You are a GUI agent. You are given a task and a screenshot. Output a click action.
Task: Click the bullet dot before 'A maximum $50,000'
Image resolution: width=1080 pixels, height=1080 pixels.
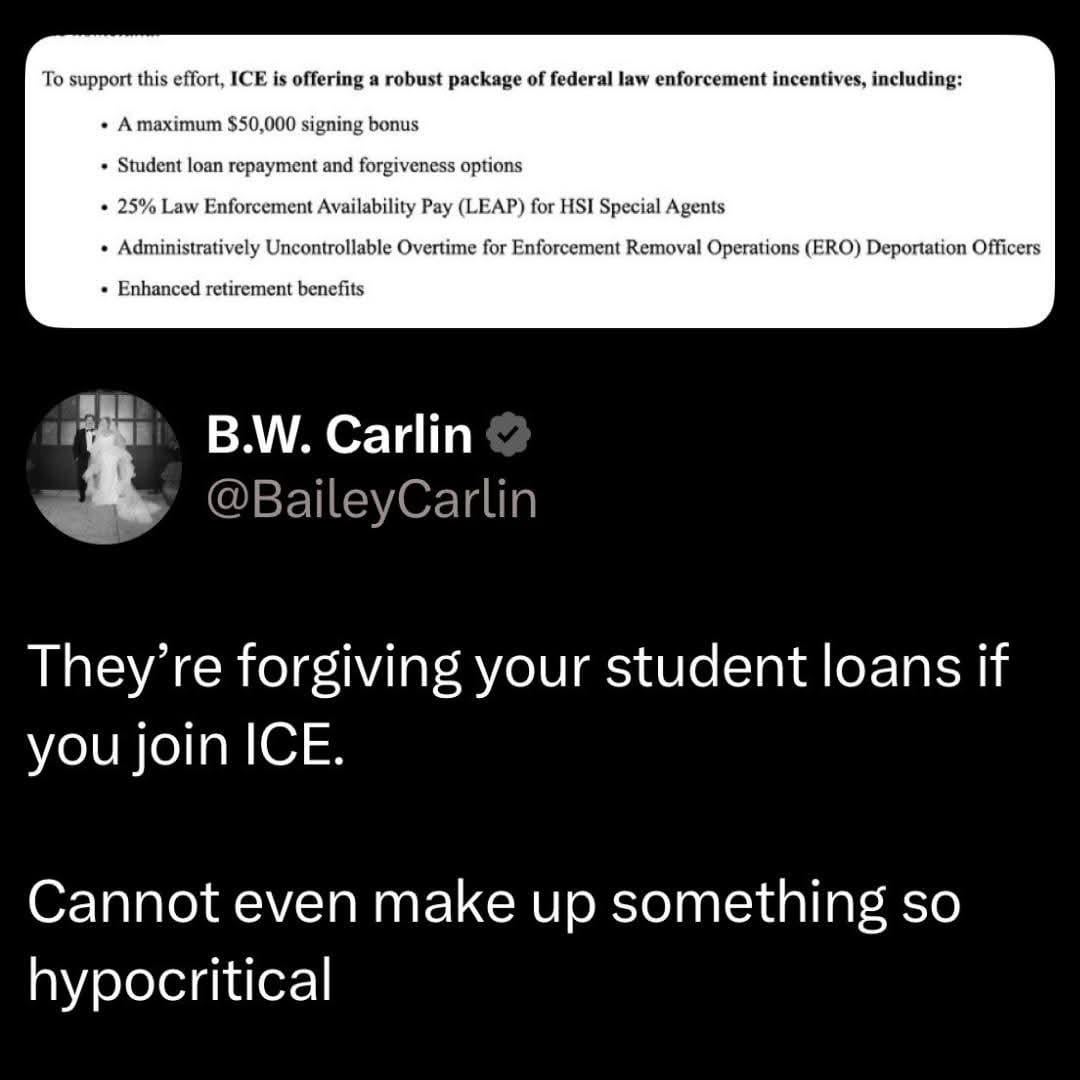(103, 126)
